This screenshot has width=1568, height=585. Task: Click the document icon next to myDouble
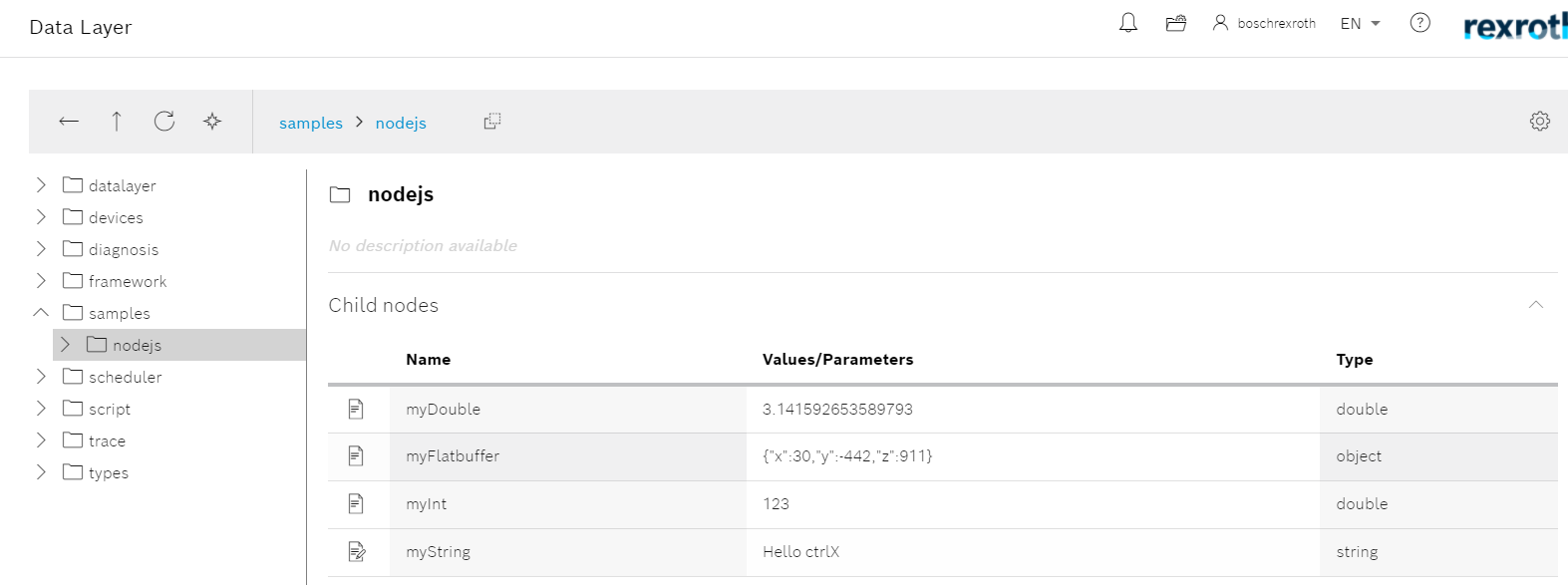pos(358,409)
